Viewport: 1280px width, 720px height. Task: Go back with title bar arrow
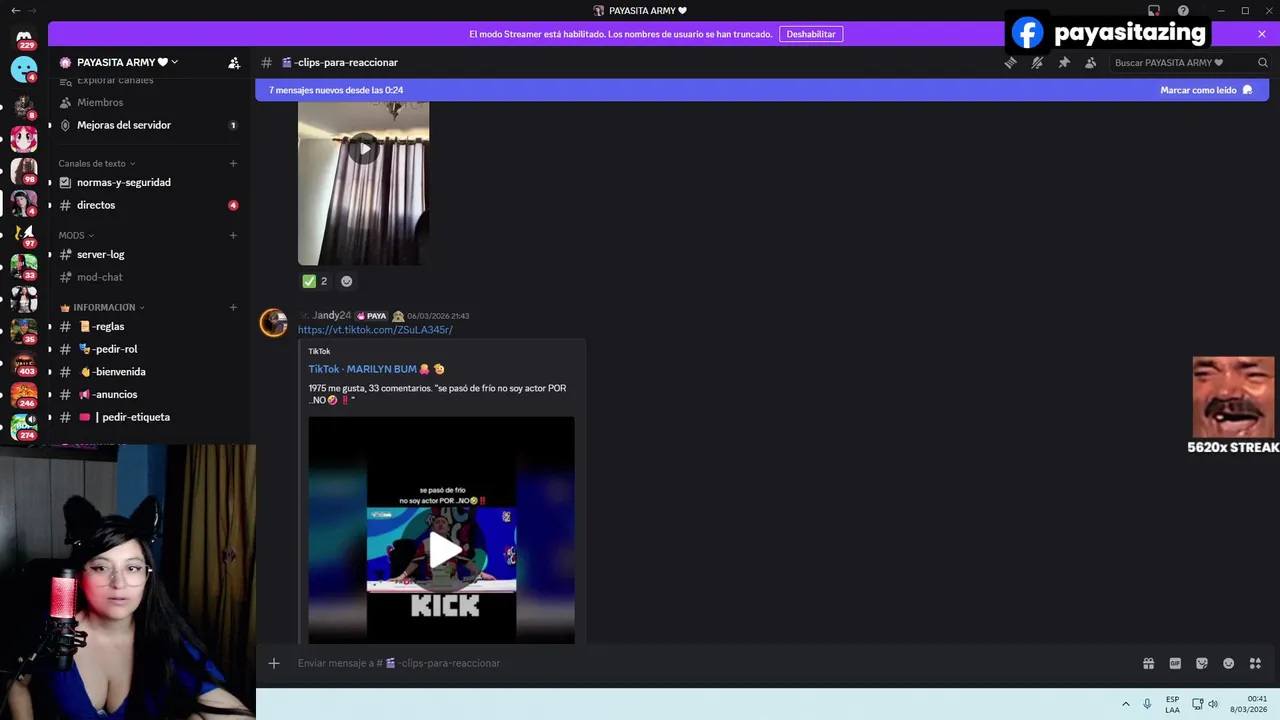click(15, 10)
